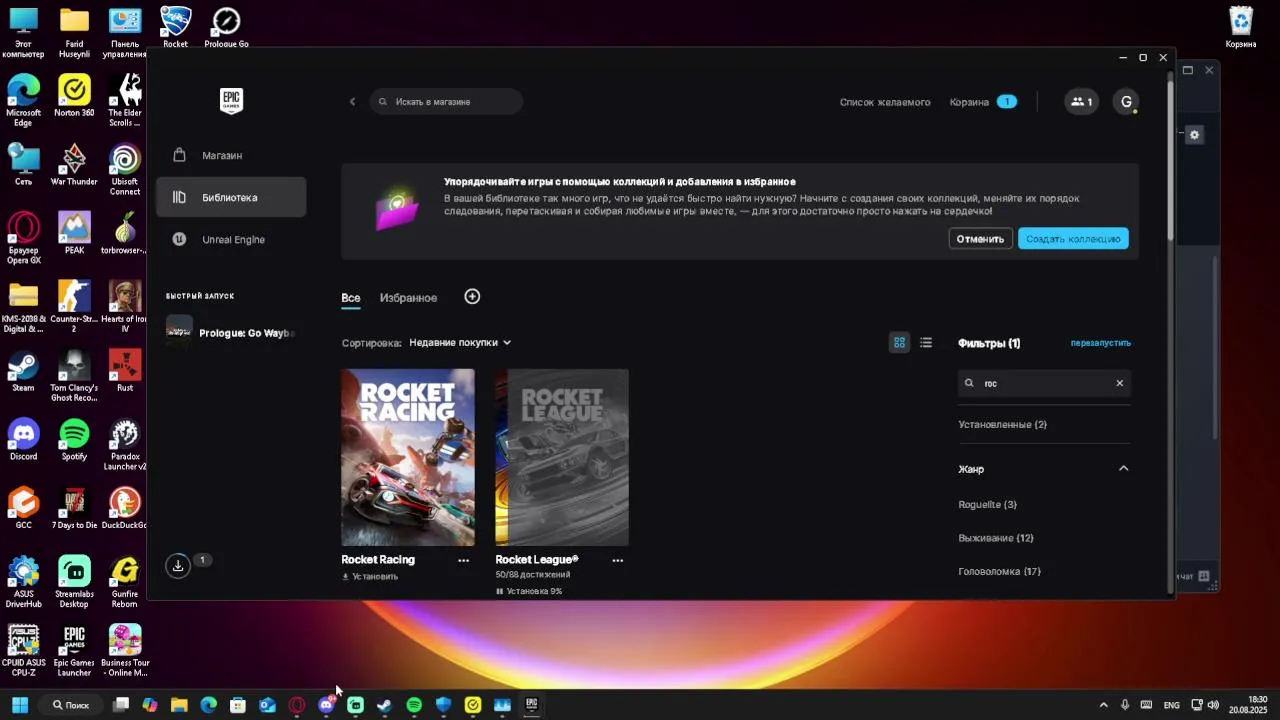
Task: Open Unreal Engine section
Action: (231, 240)
